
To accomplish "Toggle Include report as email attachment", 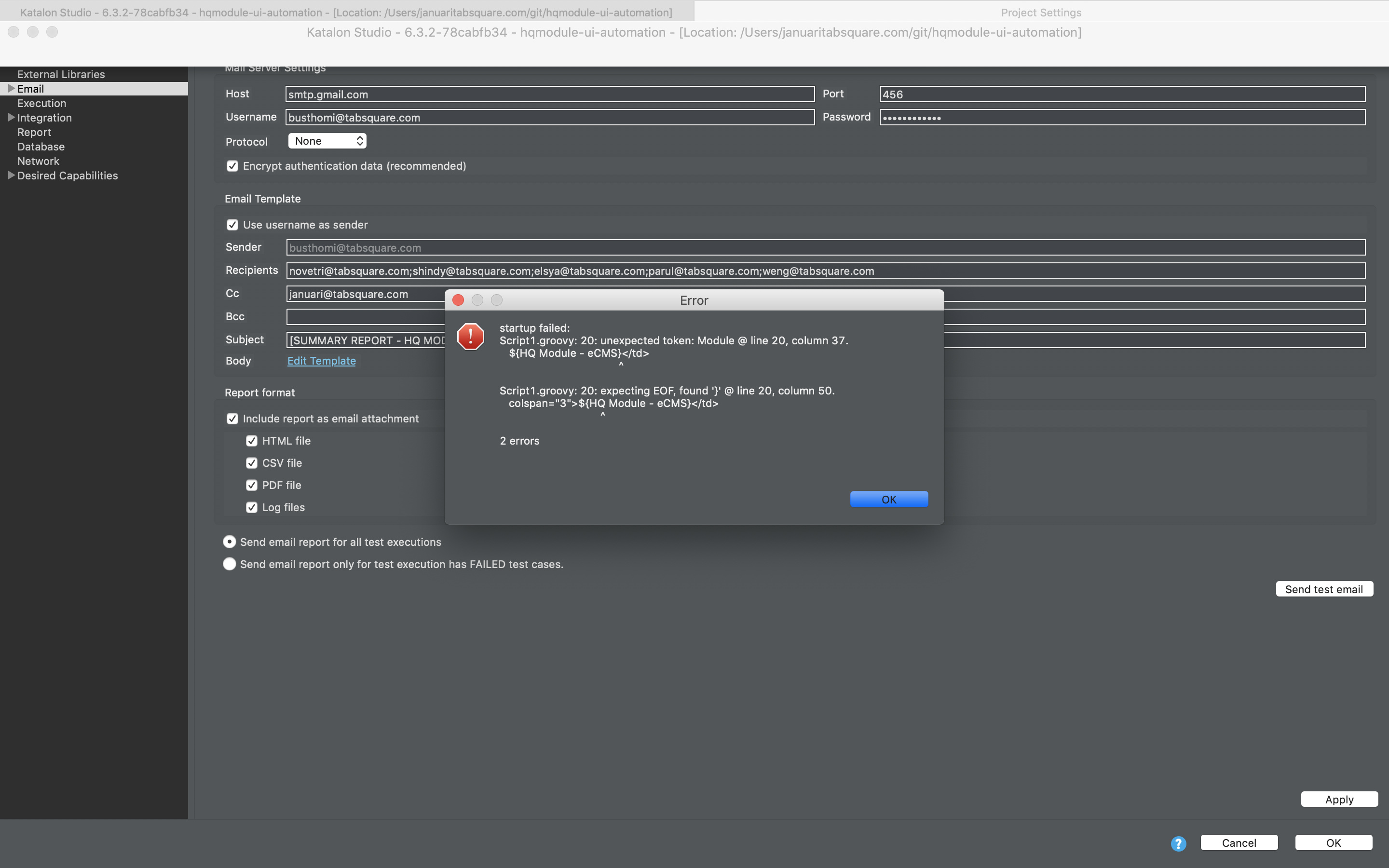I will (232, 419).
